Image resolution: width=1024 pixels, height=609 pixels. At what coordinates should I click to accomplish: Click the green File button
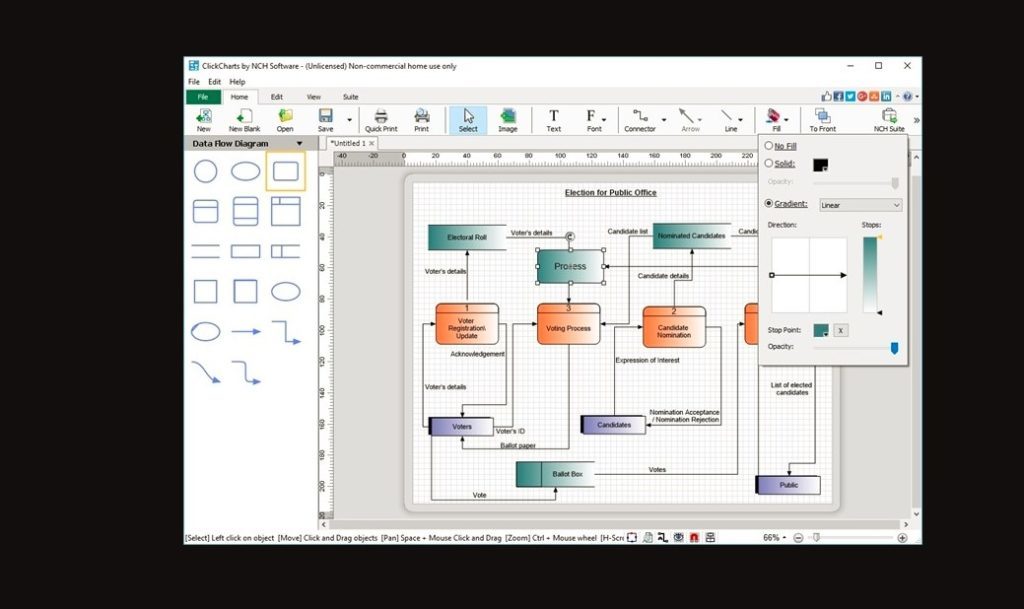pos(203,97)
